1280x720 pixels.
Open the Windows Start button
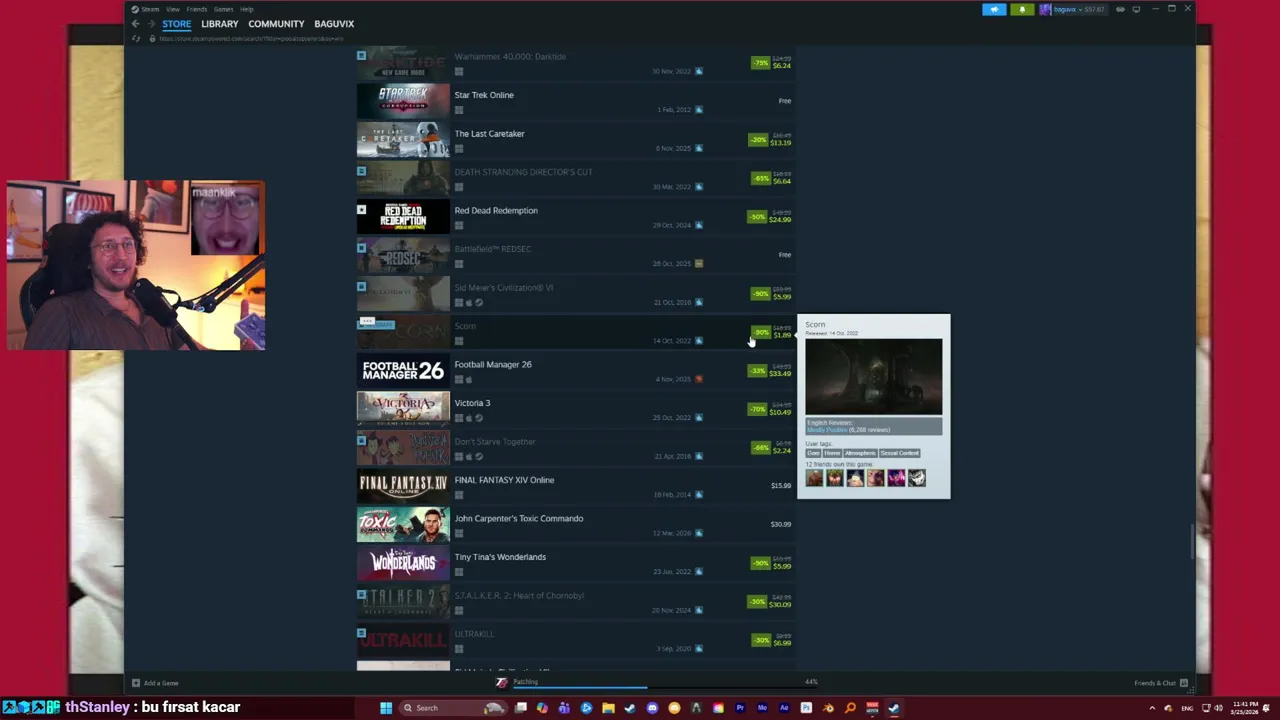point(386,708)
